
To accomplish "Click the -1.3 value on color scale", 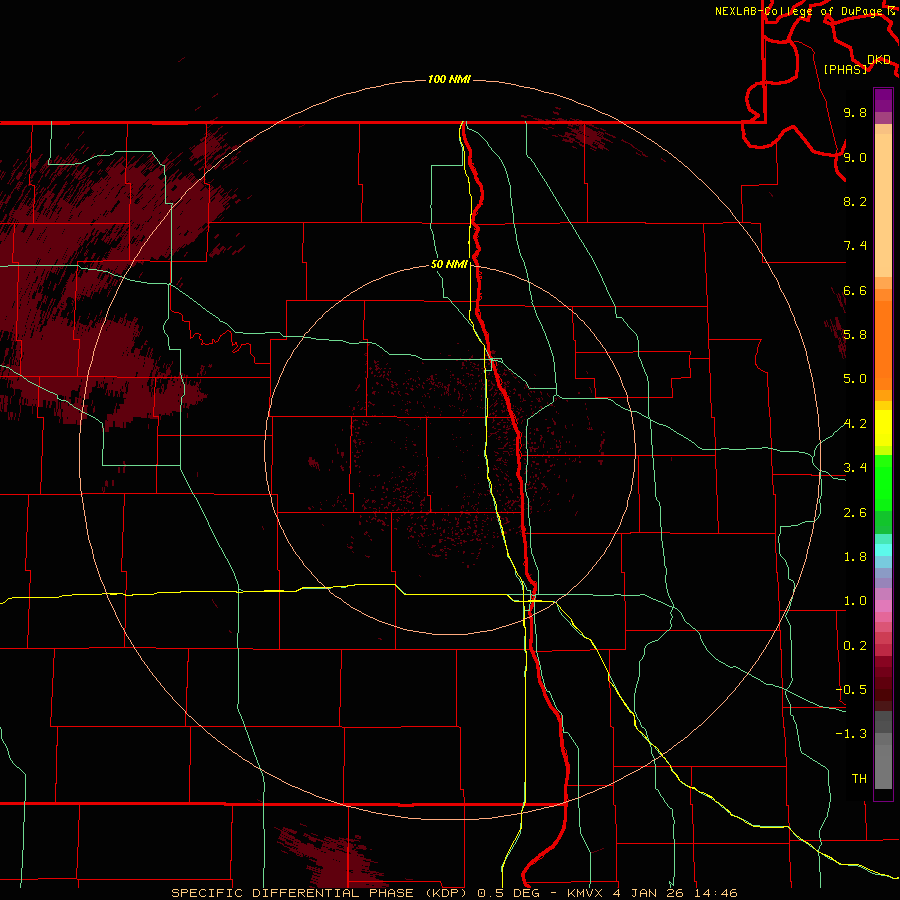I will [x=851, y=734].
